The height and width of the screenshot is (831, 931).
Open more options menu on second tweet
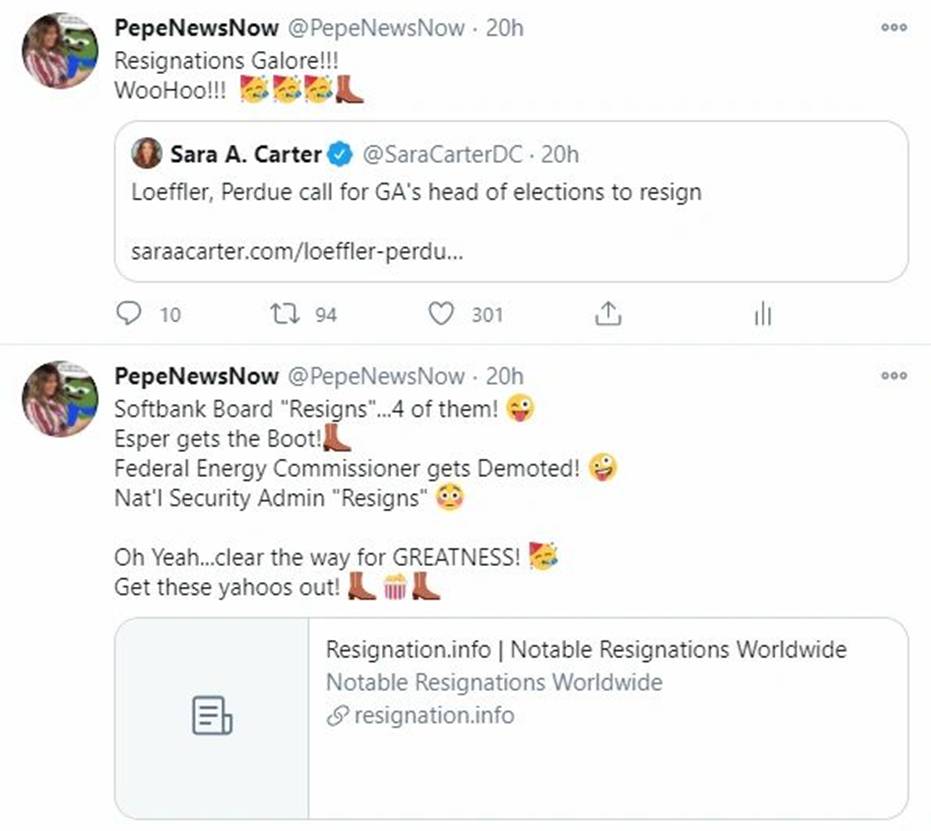click(893, 376)
